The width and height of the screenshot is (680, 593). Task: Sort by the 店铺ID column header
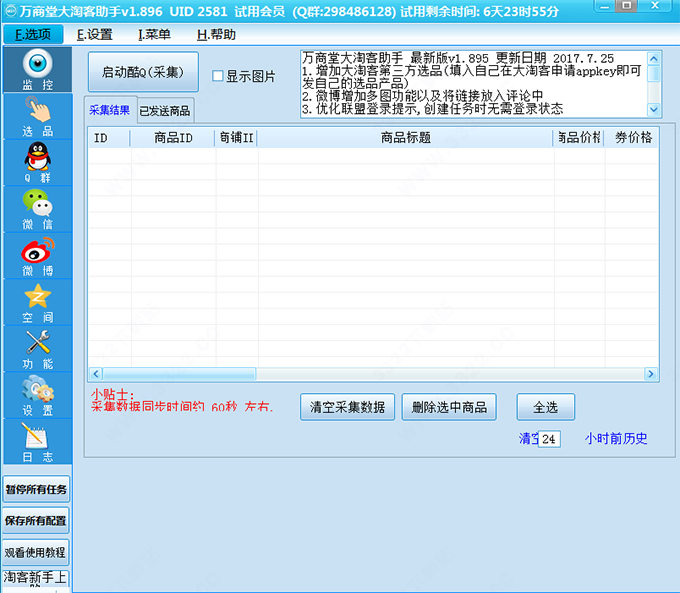pyautogui.click(x=236, y=138)
